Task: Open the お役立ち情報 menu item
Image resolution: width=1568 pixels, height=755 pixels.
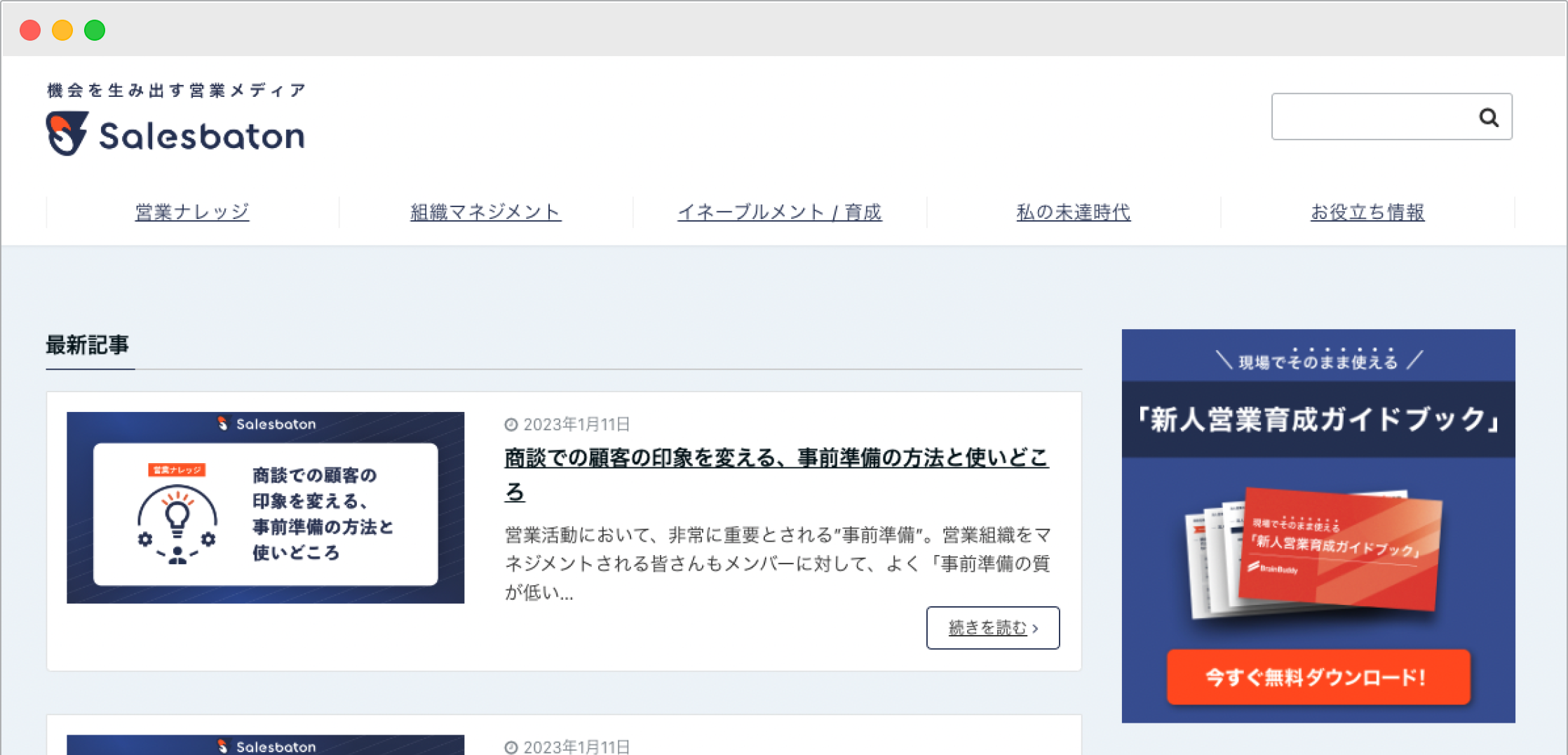Action: (1367, 212)
